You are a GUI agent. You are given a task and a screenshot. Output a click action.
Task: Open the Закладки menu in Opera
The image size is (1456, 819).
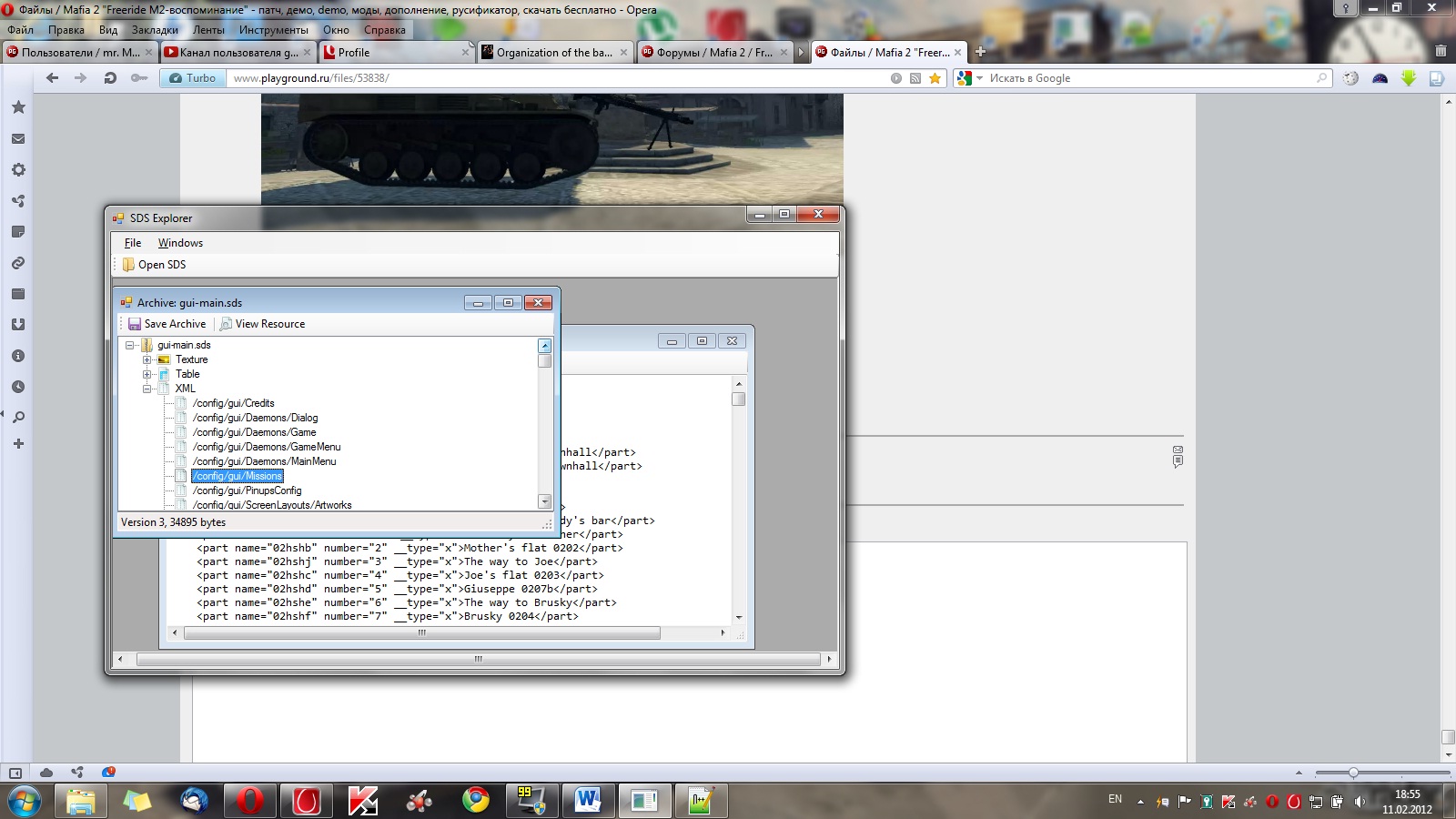pyautogui.click(x=155, y=30)
